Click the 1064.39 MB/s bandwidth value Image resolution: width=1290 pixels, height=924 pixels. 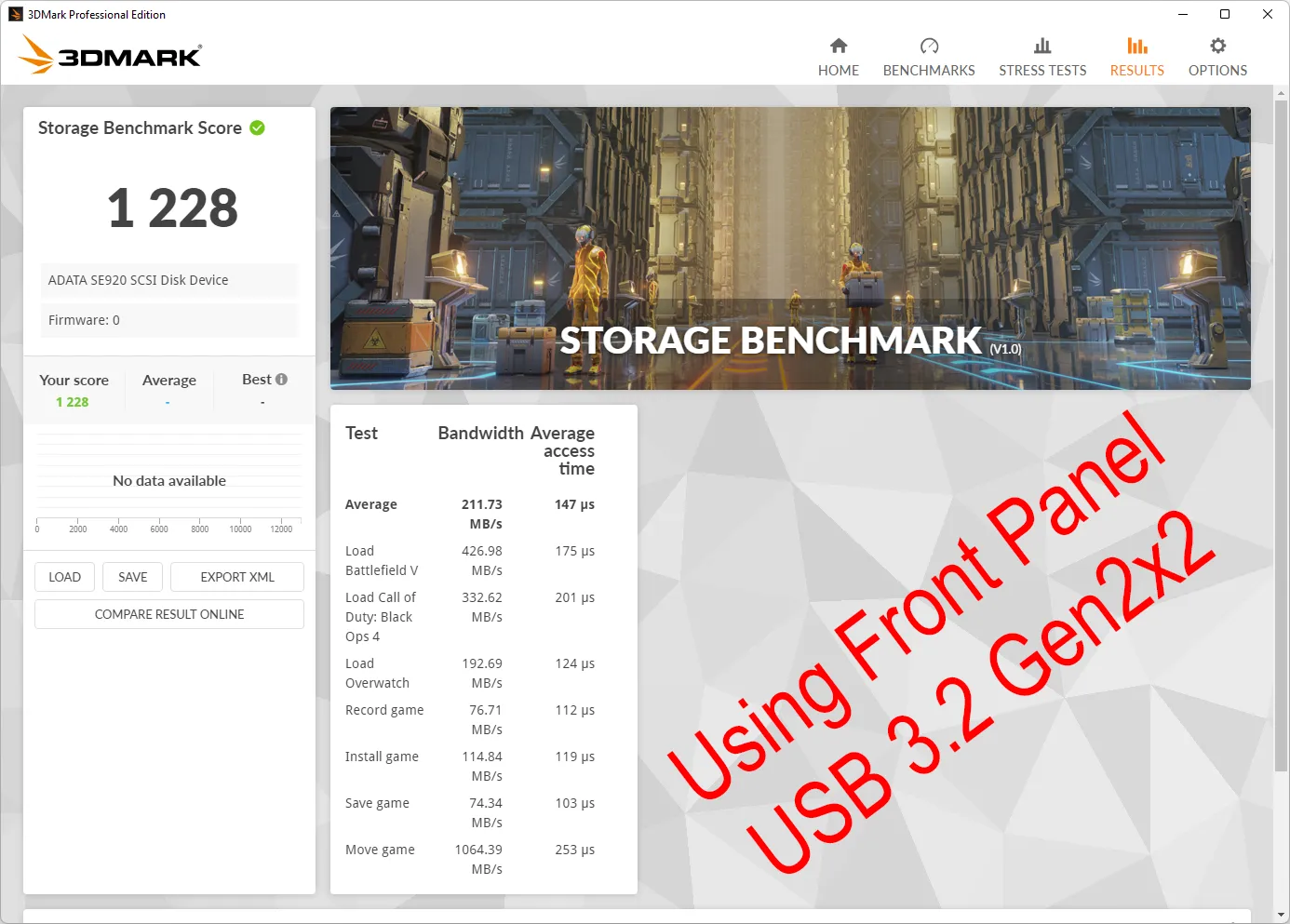coord(478,859)
